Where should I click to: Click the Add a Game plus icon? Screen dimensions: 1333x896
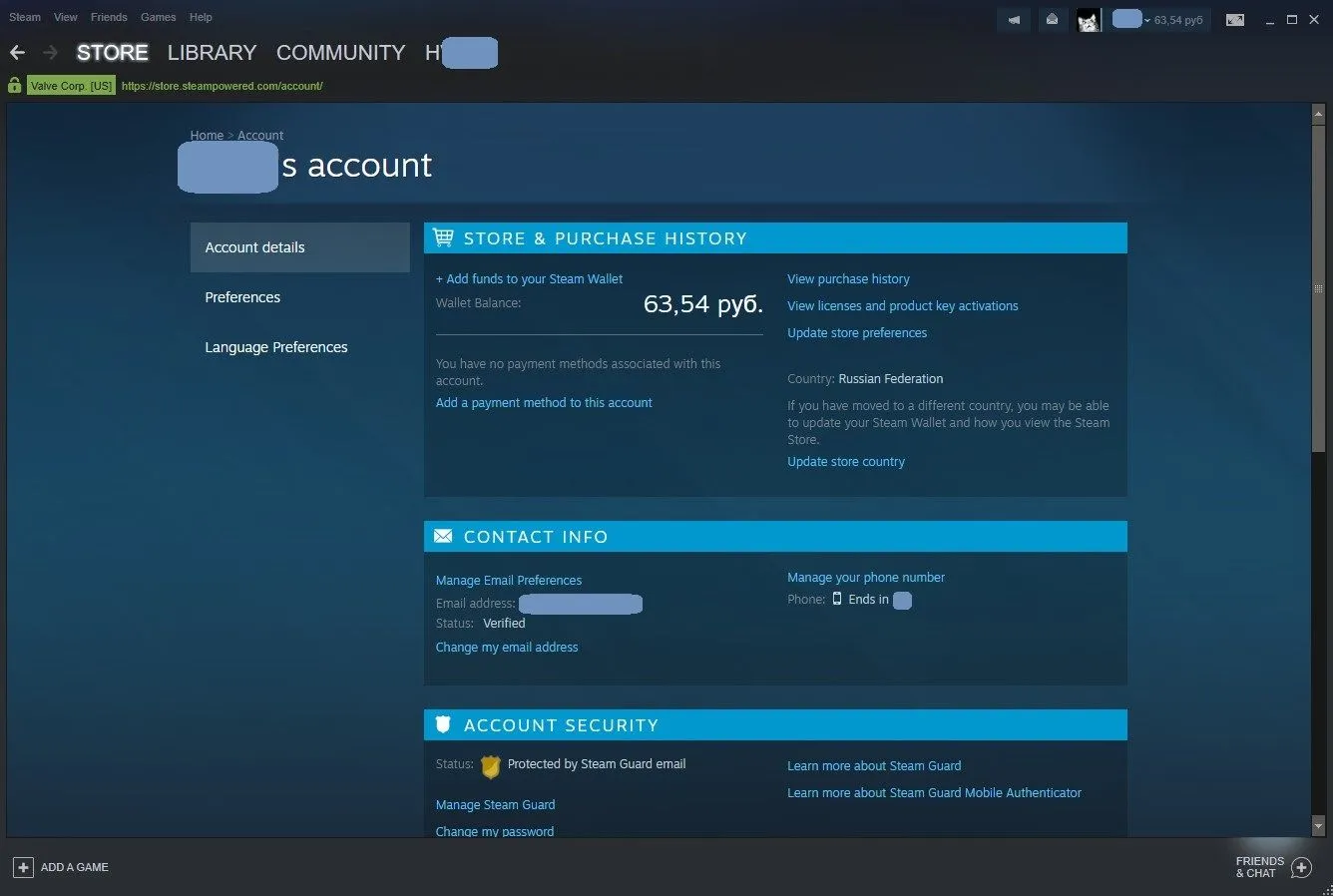(x=23, y=867)
